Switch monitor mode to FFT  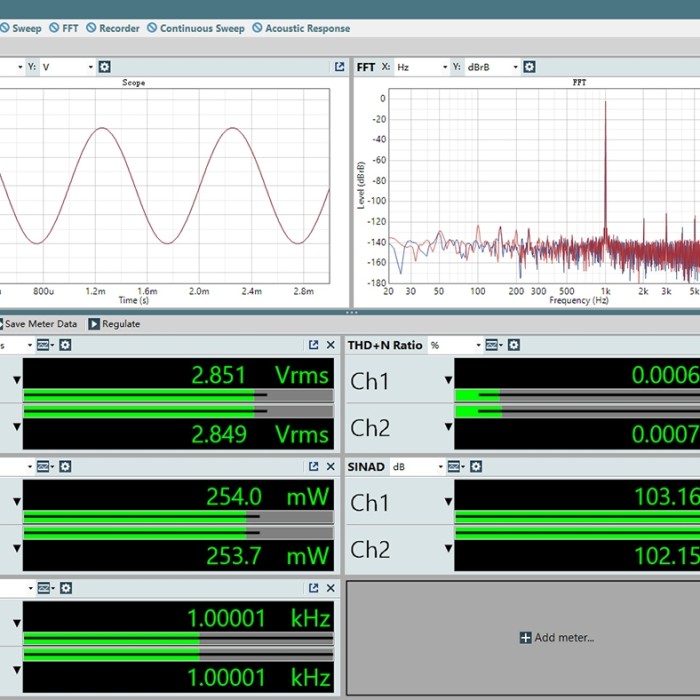(x=63, y=28)
